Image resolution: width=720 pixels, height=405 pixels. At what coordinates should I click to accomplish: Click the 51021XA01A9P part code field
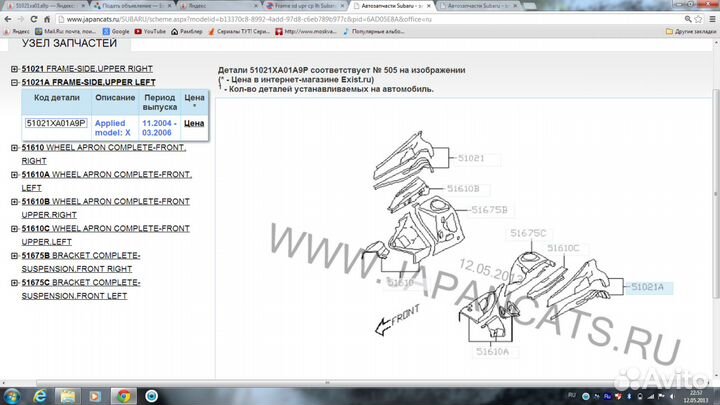56,123
